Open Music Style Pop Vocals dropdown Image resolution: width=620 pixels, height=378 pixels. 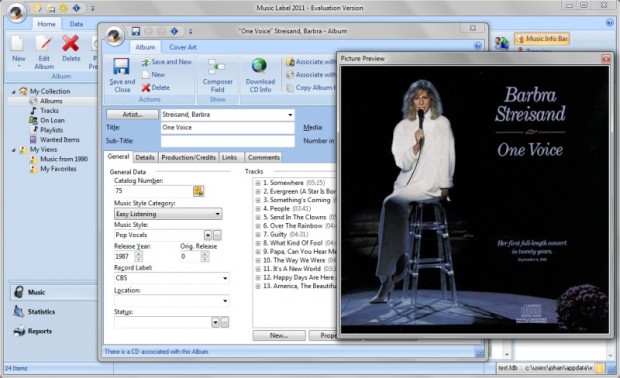coord(208,235)
